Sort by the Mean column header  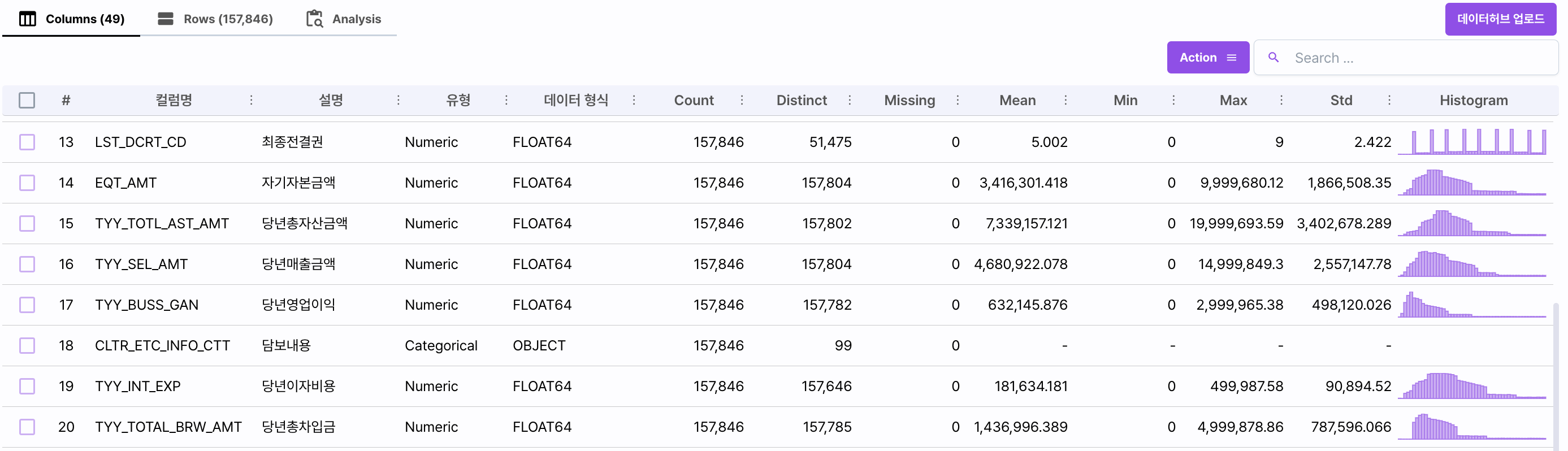[1017, 101]
